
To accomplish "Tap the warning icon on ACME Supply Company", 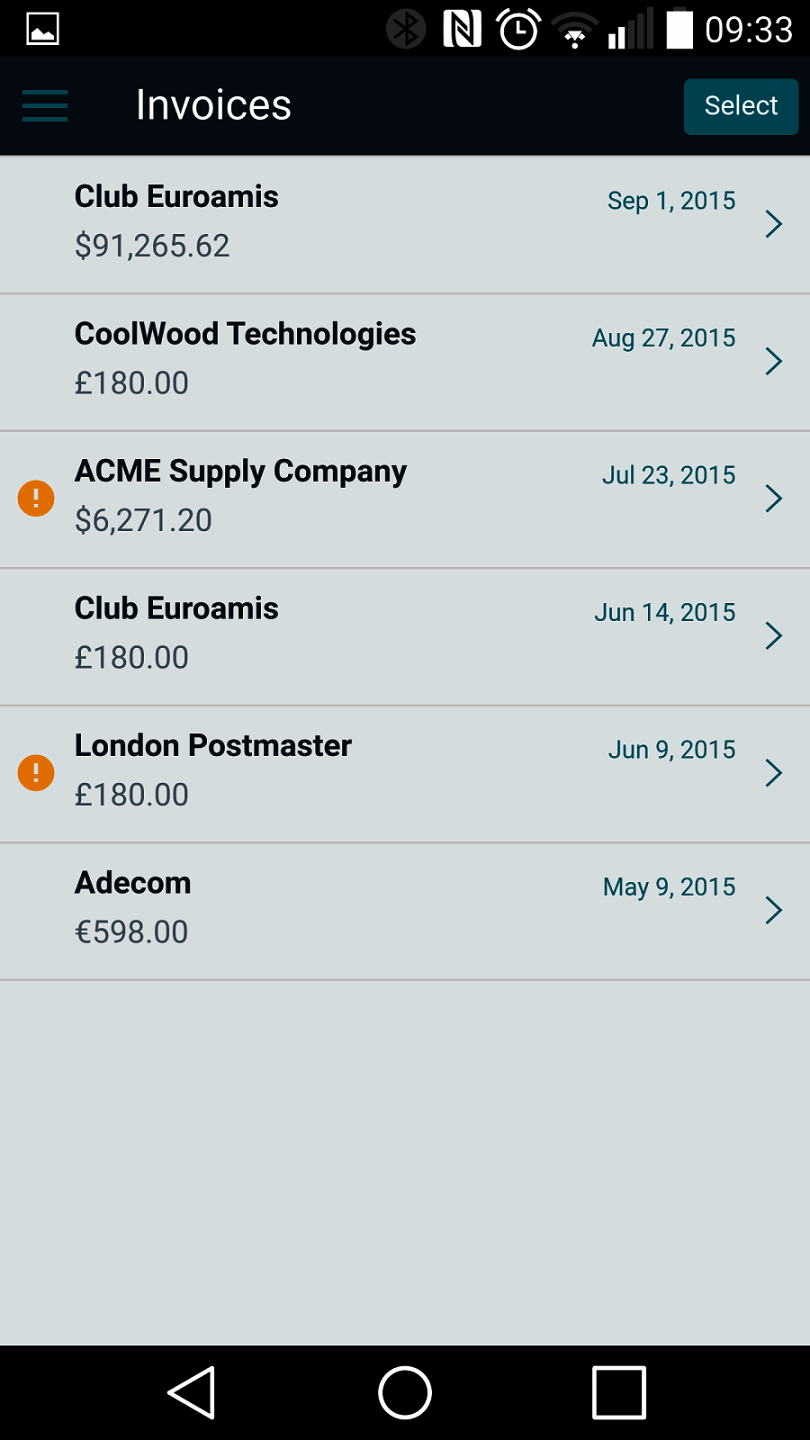I will click(x=36, y=498).
